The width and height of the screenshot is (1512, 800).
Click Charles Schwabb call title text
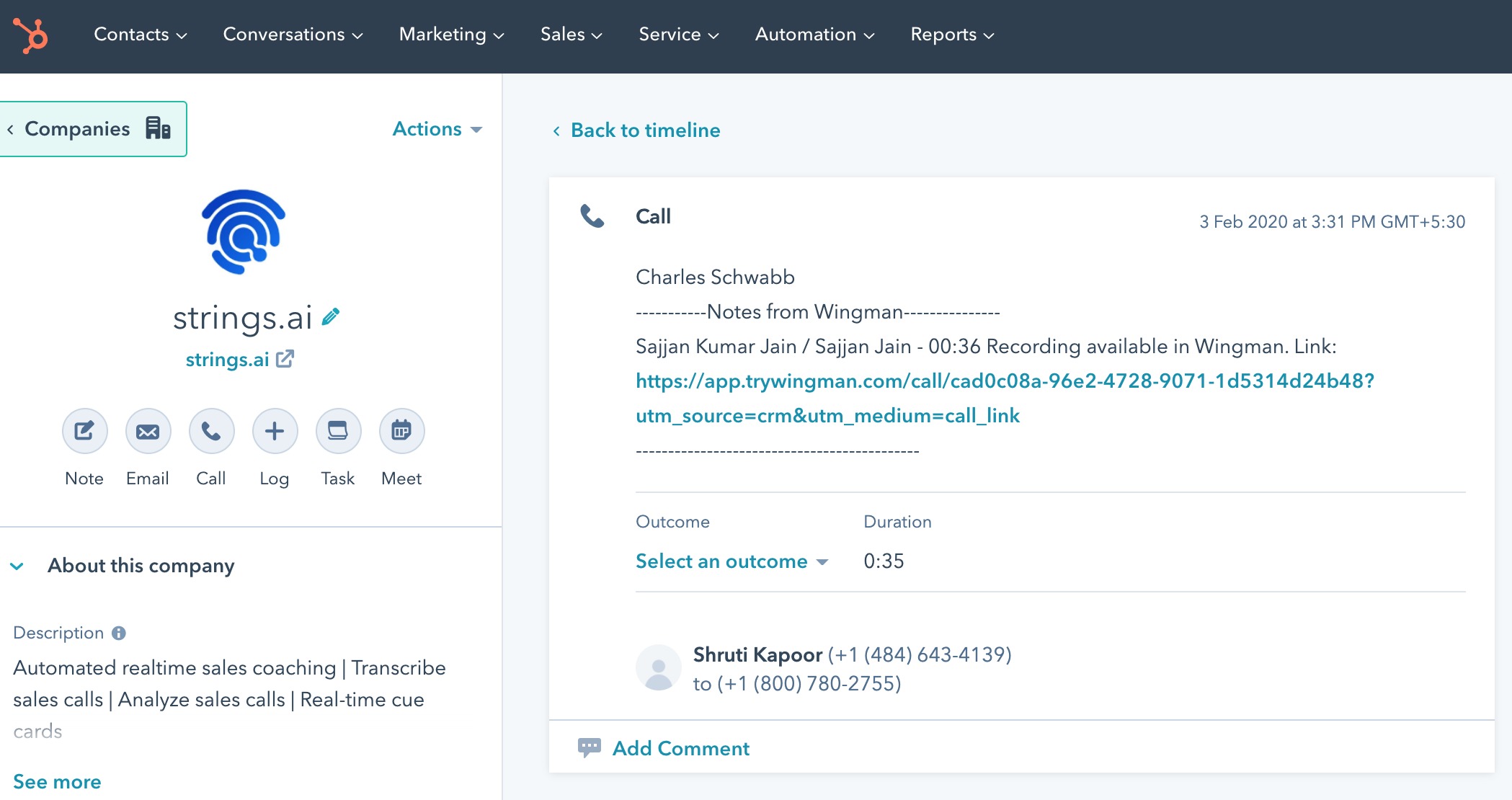click(715, 277)
